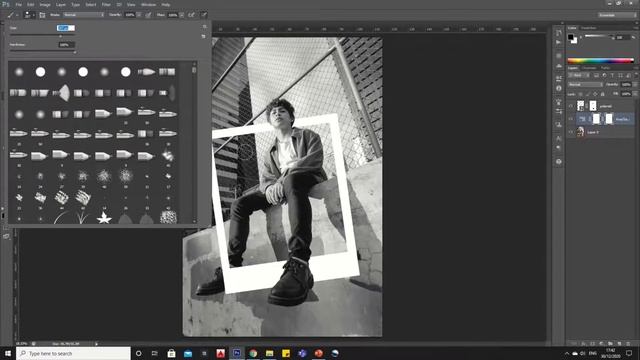Hide the polaroid layer
This screenshot has height=360, width=640.
571,106
